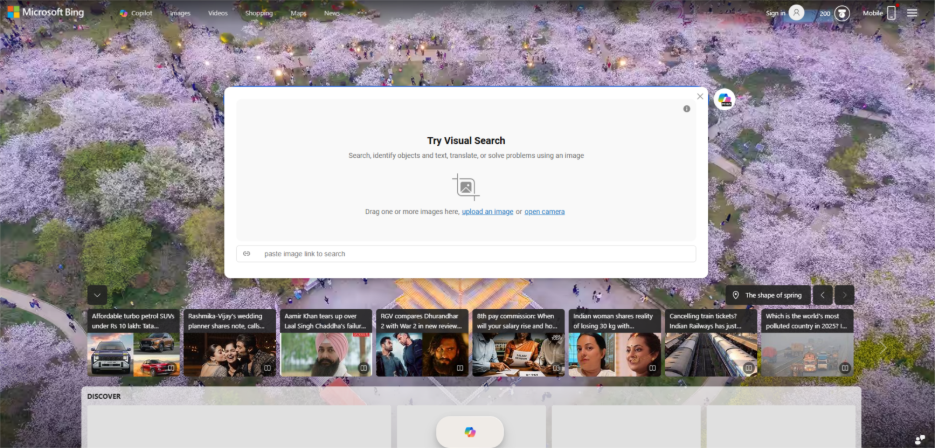Collapse the news carousel with chevron button
This screenshot has height=448, width=936.
(x=97, y=295)
